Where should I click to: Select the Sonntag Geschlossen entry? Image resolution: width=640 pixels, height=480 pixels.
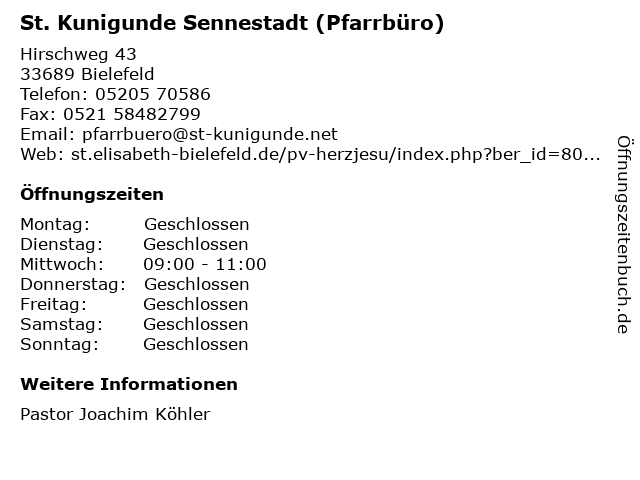click(x=134, y=344)
